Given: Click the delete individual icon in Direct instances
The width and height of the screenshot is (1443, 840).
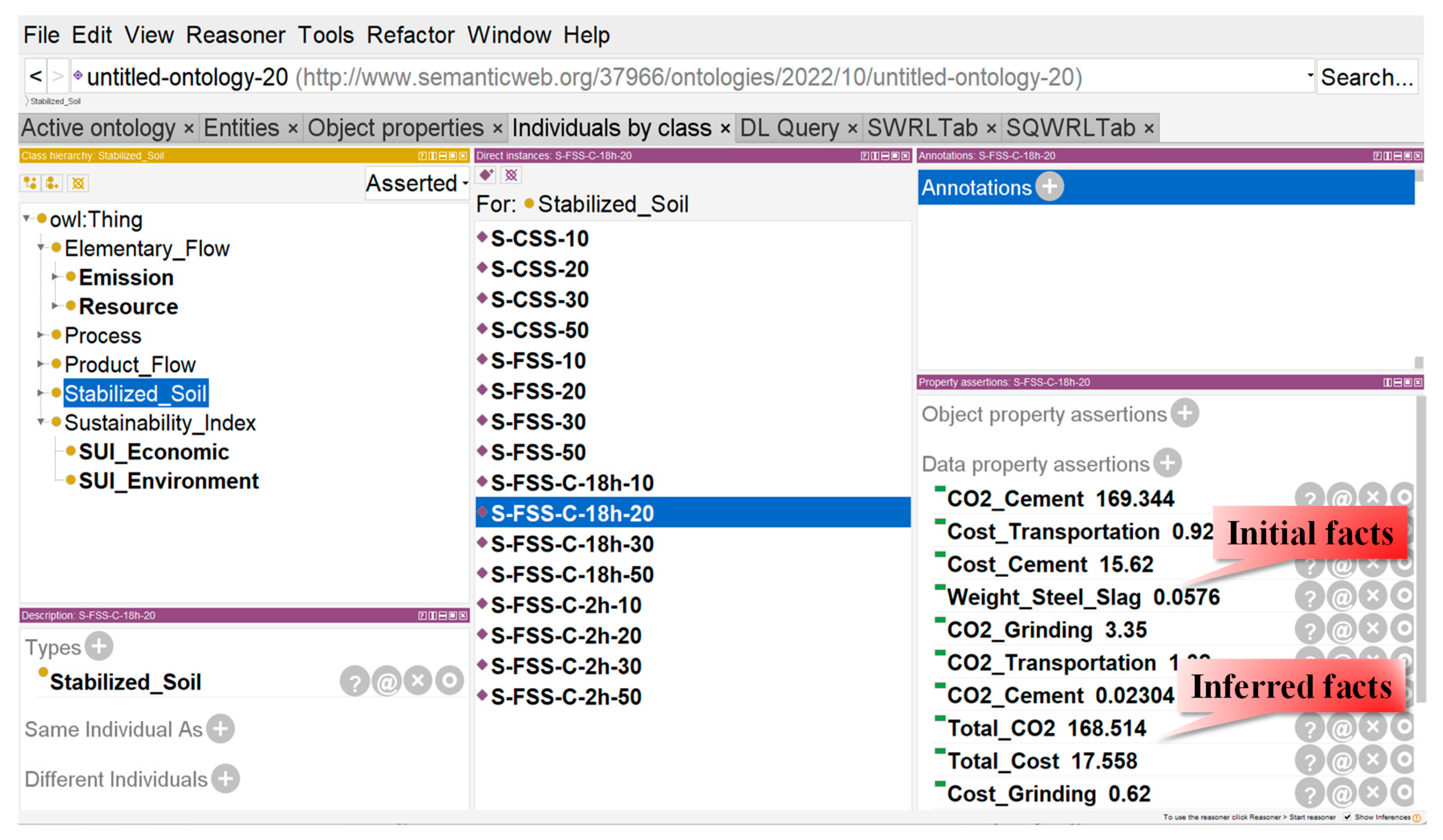Looking at the screenshot, I should coord(511,175).
